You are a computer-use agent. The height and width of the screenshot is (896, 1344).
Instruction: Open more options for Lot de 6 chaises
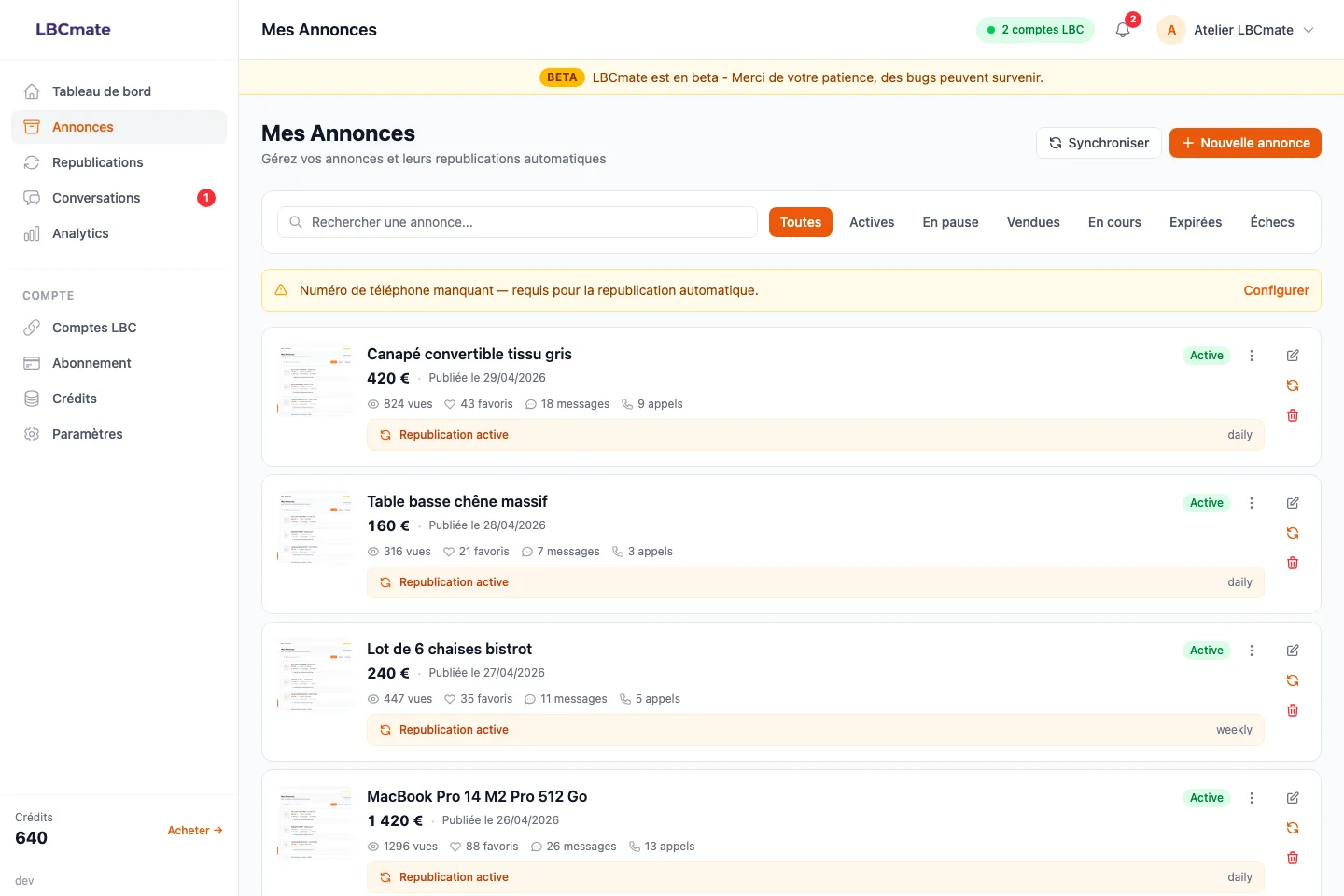coord(1252,651)
